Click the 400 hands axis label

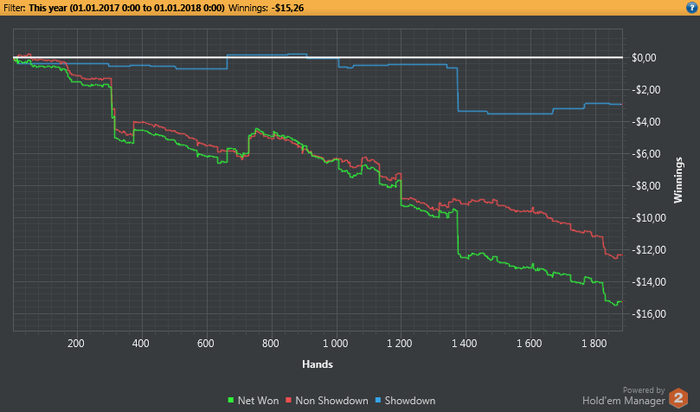click(141, 343)
